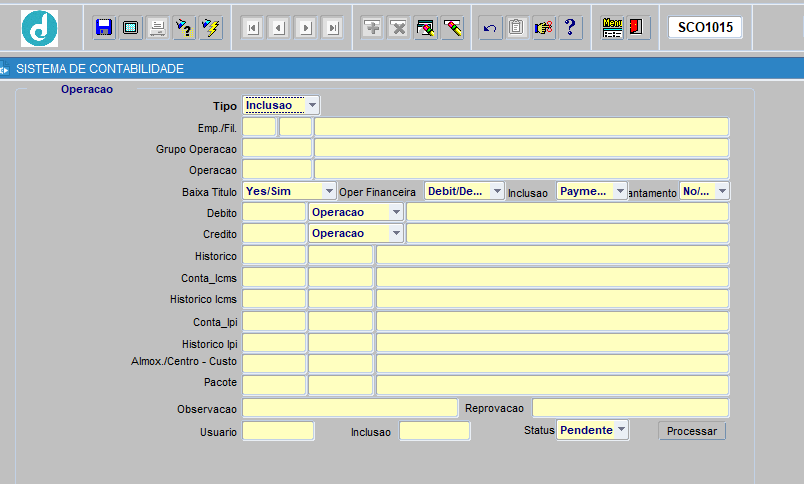Click the Clear form eraser window icon
804x484 pixels.
(426, 28)
